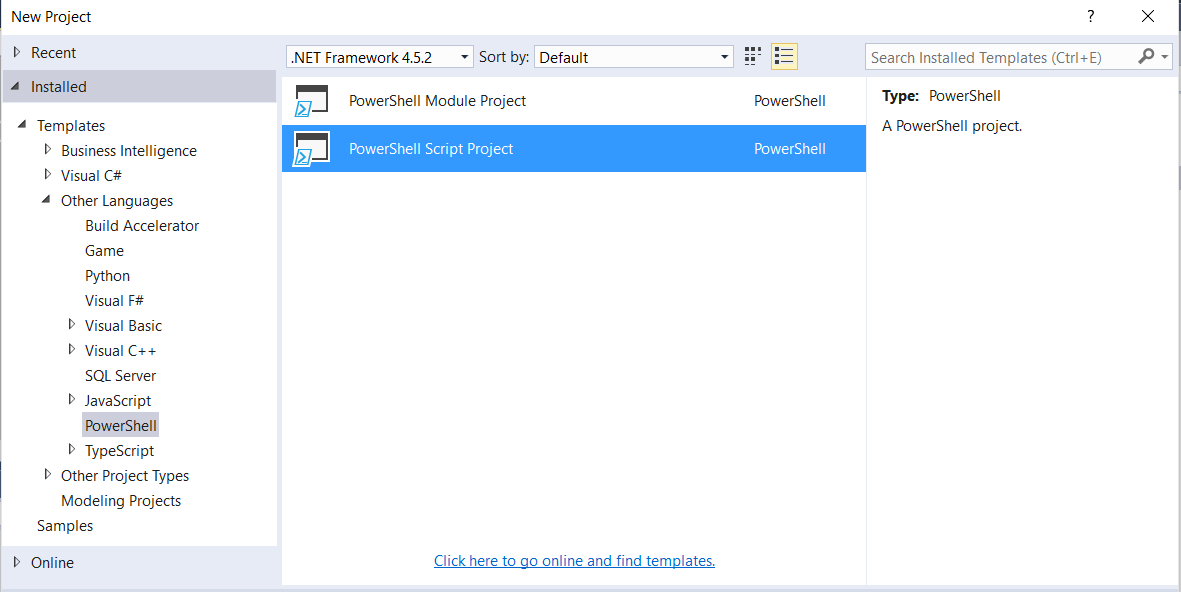The height and width of the screenshot is (592, 1181).
Task: Open the .NET Framework 4.5.2 version dropdown
Action: 464,56
